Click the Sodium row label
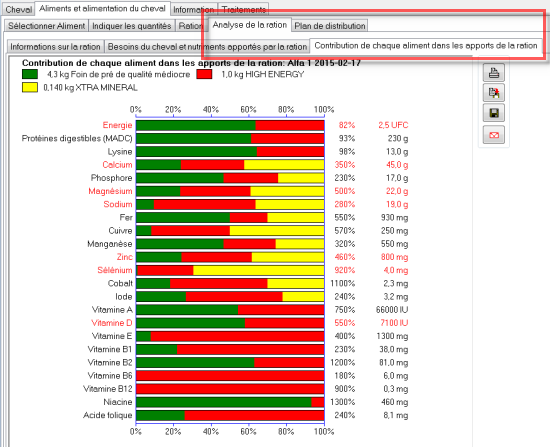Viewport: 550px width, 447px height. coord(118,204)
